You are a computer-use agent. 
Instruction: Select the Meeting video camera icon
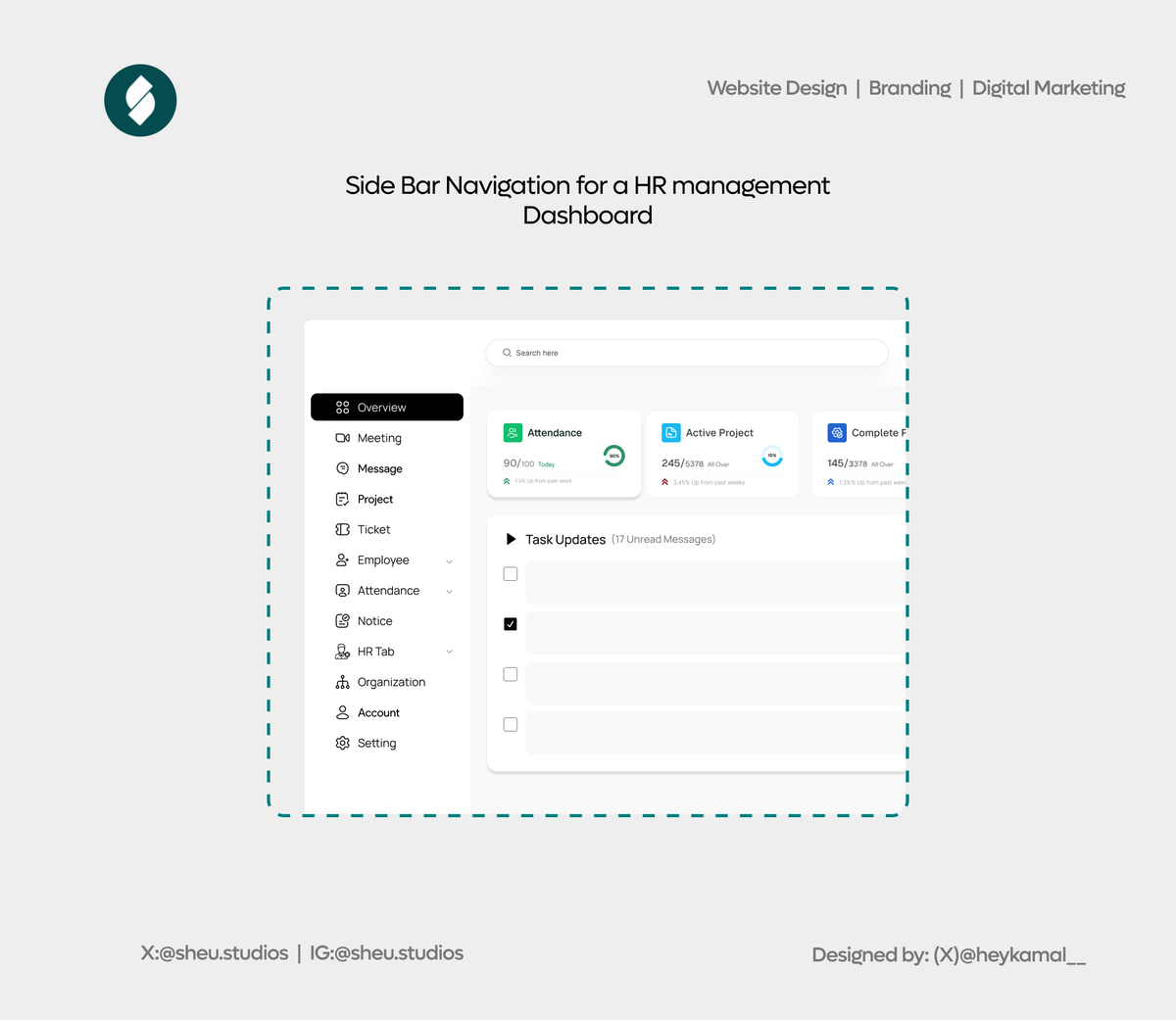tap(342, 438)
